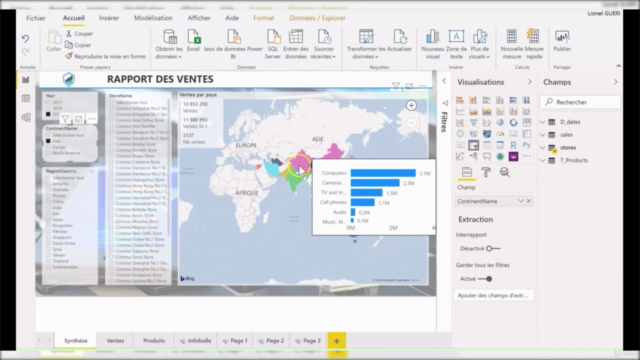Click the Couper scissors command

pyautogui.click(x=79, y=33)
